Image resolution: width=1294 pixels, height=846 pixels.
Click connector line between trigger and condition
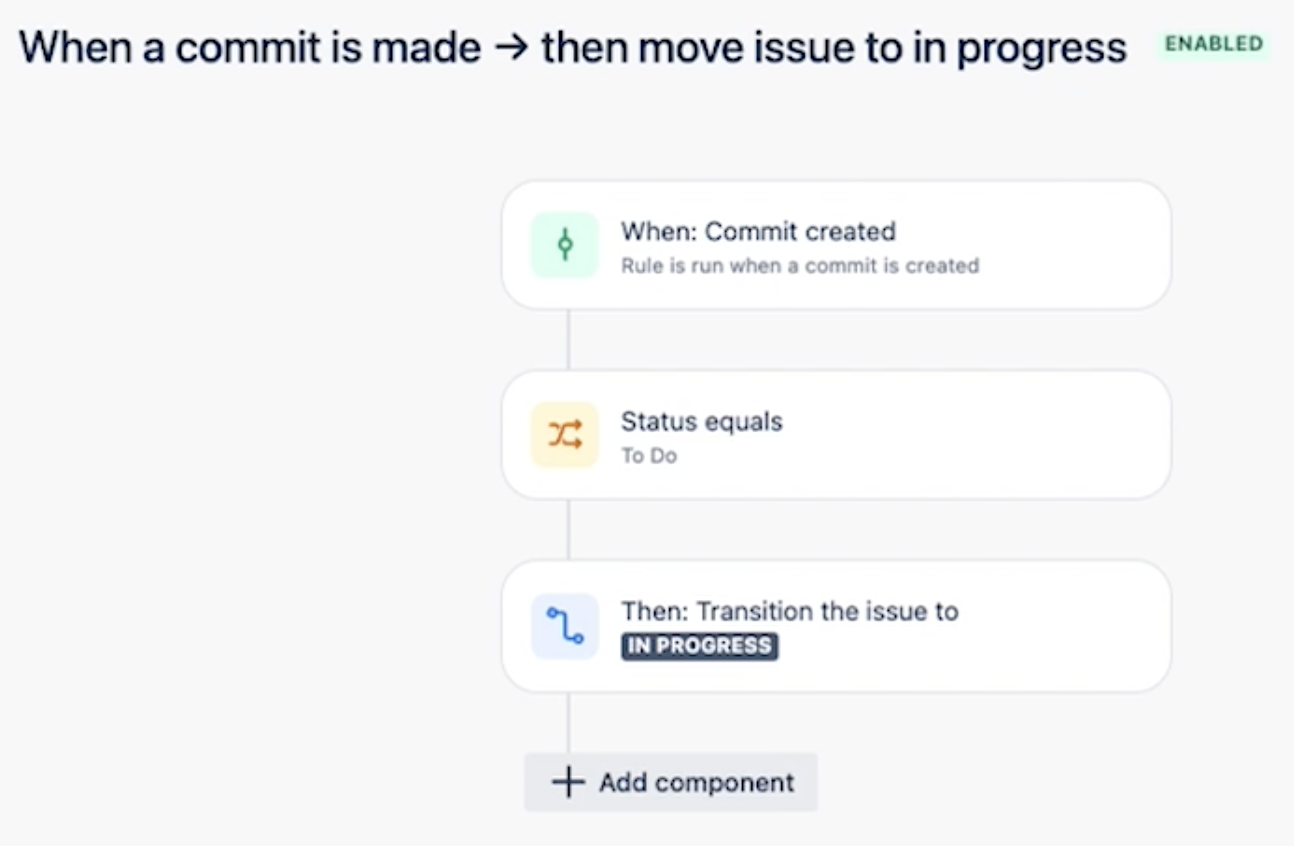click(568, 340)
